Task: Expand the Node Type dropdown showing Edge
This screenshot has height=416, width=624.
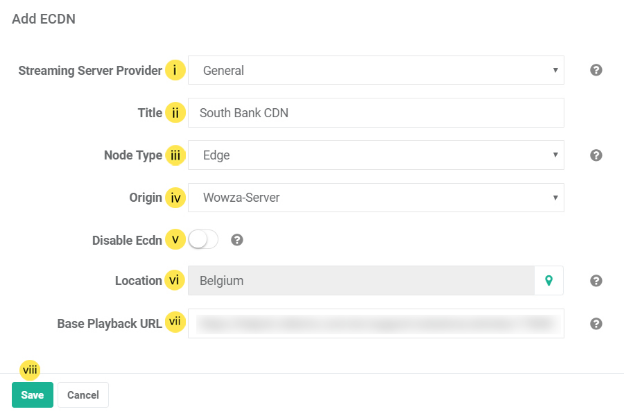Action: click(376, 155)
